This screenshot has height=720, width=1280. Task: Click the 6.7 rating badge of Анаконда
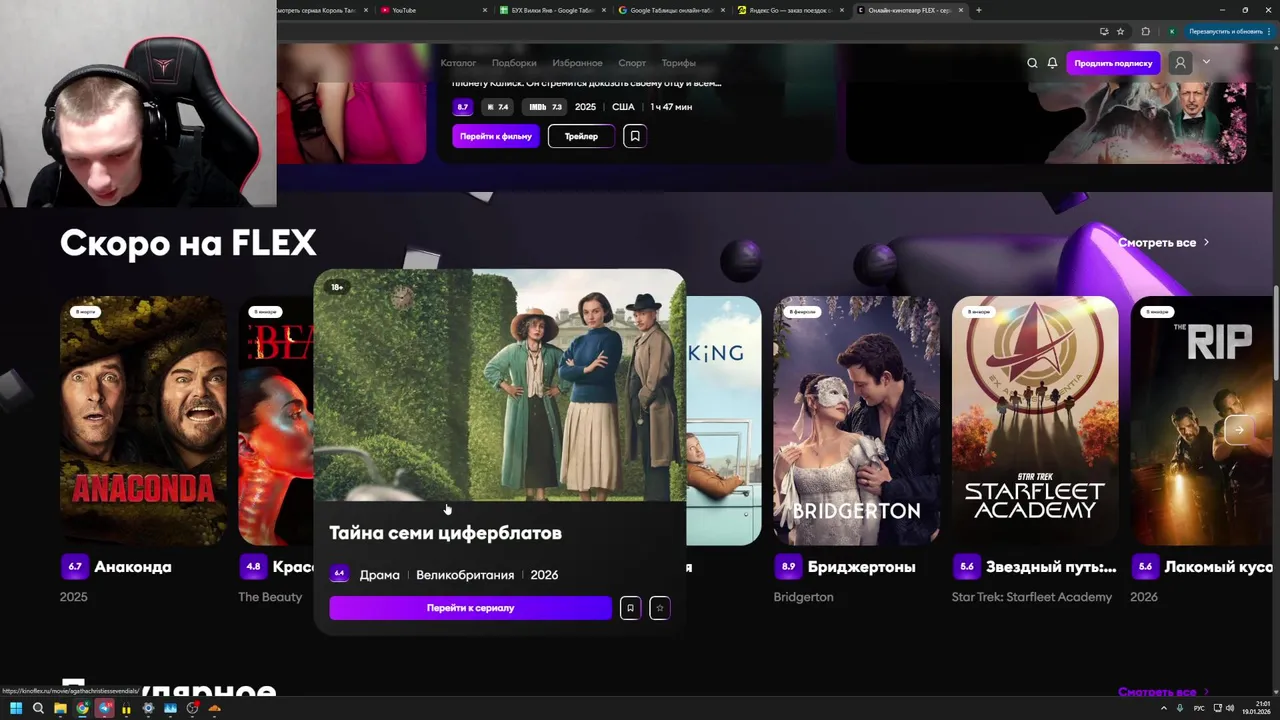click(x=74, y=567)
